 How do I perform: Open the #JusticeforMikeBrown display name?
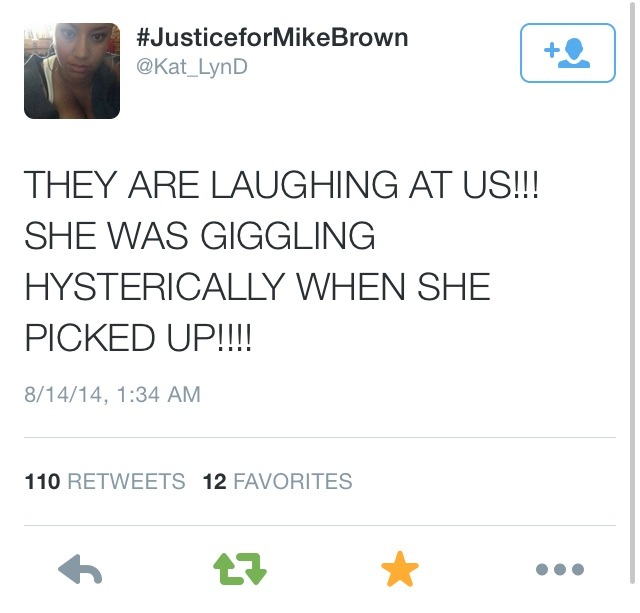272,38
